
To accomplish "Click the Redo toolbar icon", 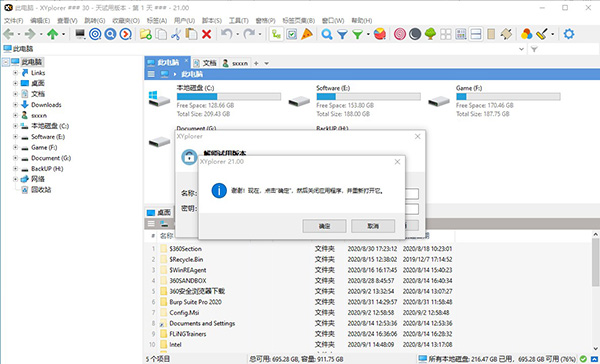I will pos(249,34).
